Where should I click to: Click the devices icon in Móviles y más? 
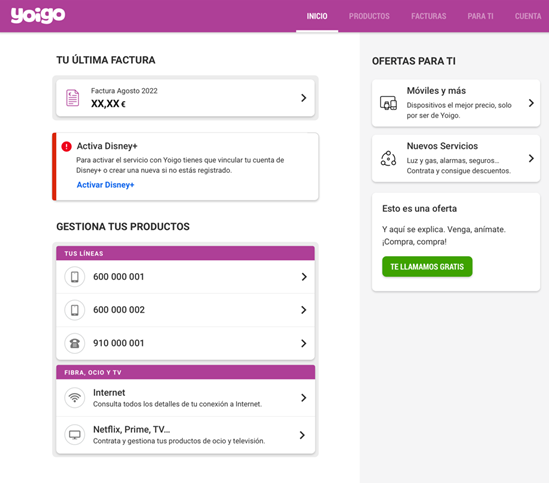[388, 103]
